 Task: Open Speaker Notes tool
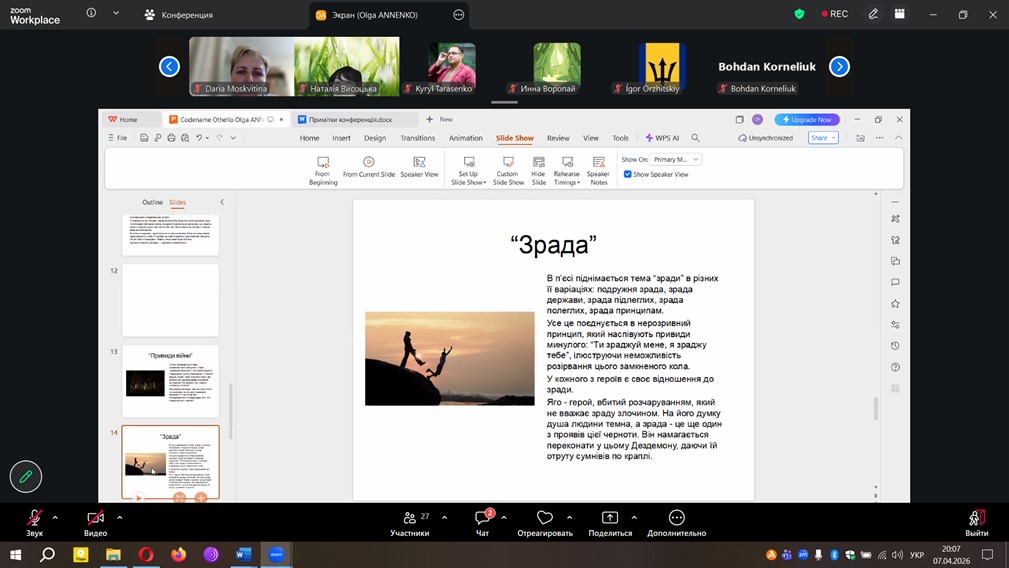coord(598,162)
